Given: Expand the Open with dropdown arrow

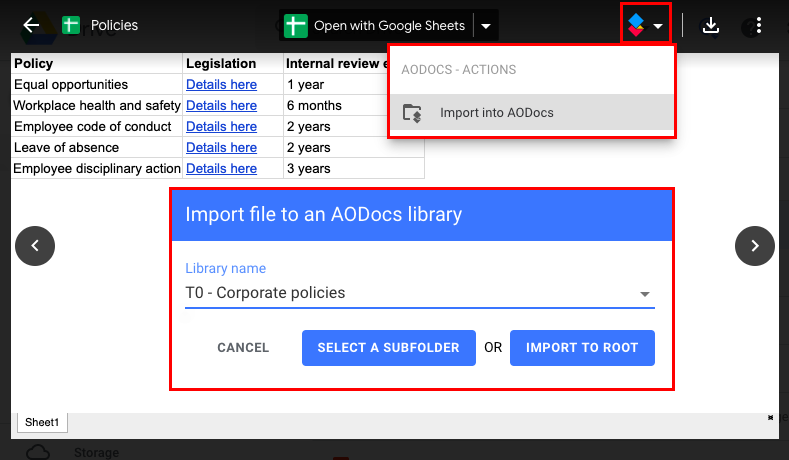Looking at the screenshot, I should click(x=486, y=26).
